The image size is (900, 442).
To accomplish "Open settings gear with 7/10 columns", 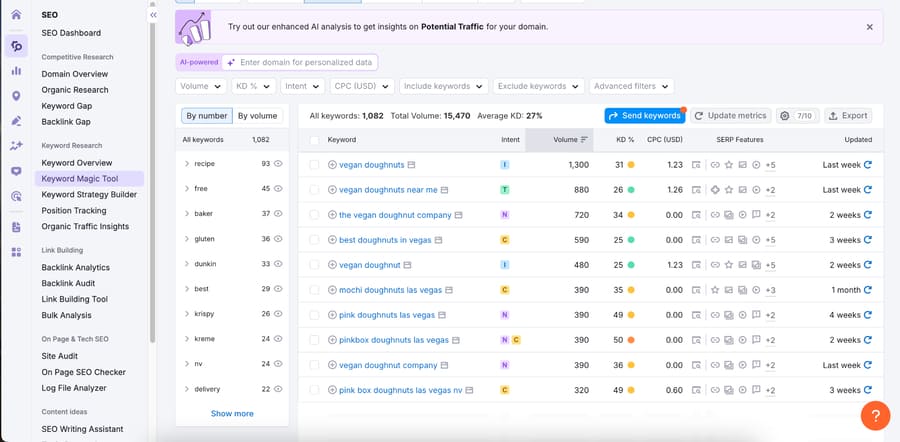I will coord(797,115).
